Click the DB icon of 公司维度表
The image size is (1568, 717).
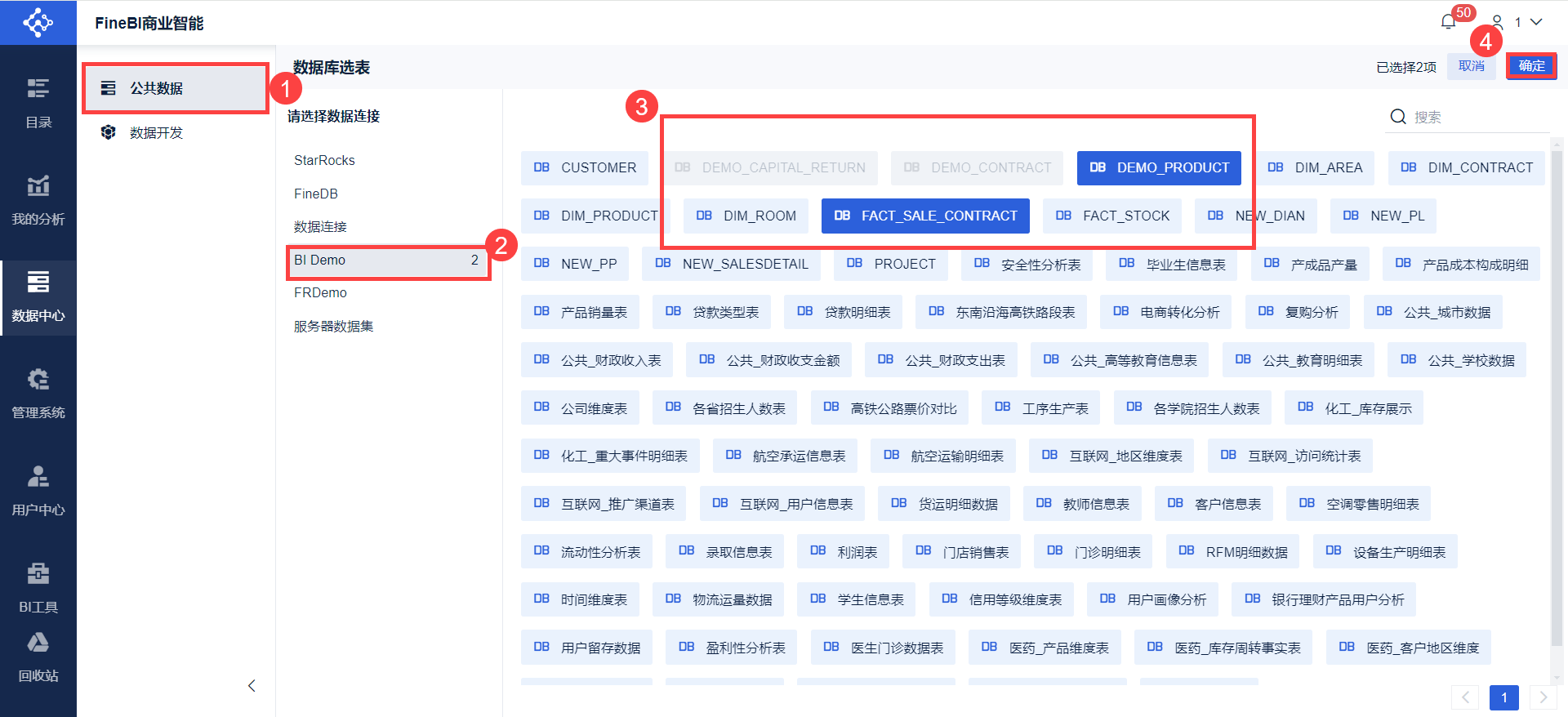point(541,407)
